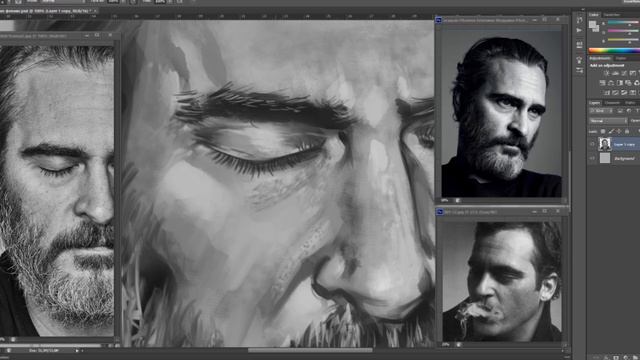Screen dimensions: 640x360
Task: Switch to the Channels tab
Action: [613, 103]
